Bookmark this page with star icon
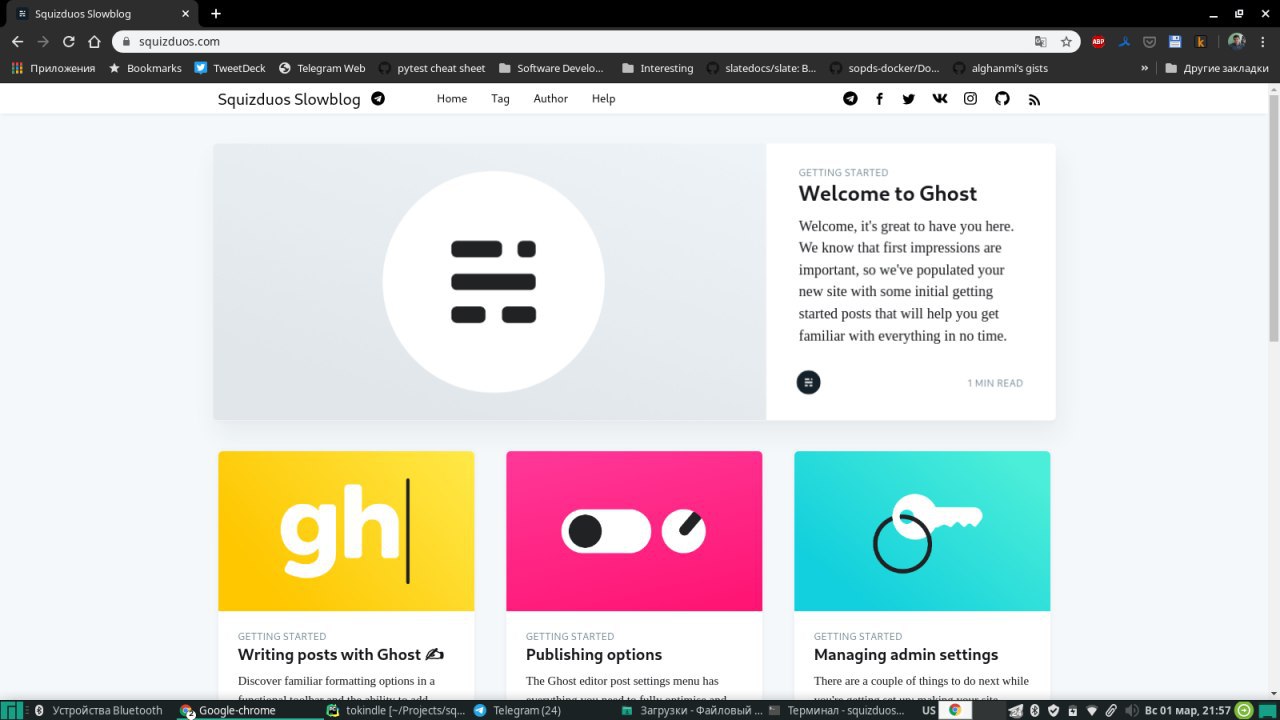 1066,42
